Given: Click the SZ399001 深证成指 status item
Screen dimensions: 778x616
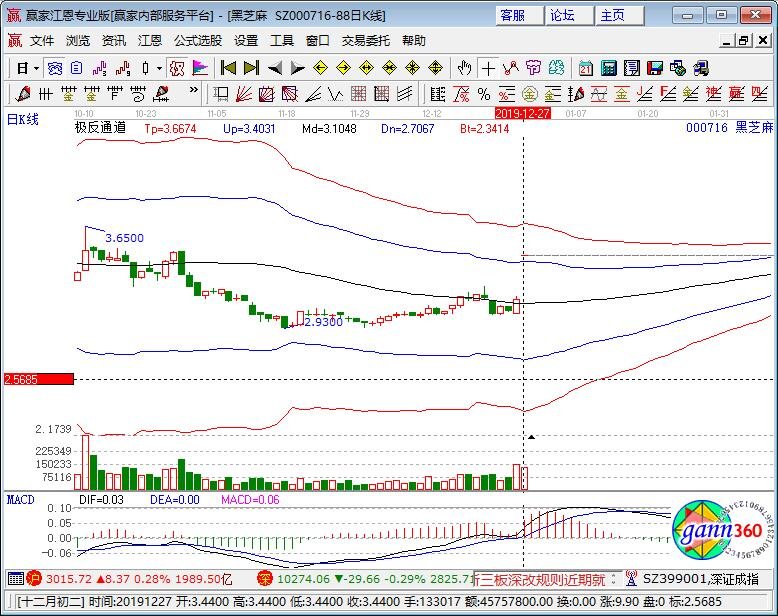Looking at the screenshot, I should pyautogui.click(x=700, y=579).
